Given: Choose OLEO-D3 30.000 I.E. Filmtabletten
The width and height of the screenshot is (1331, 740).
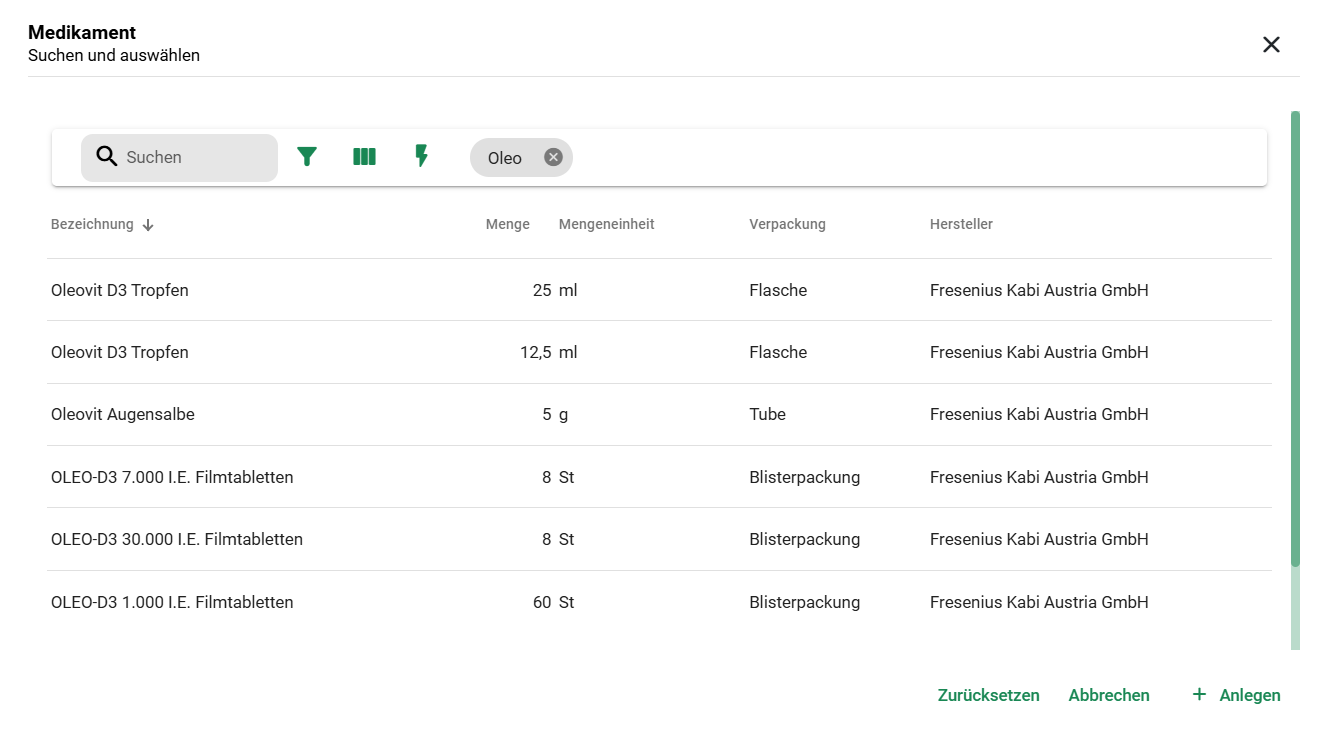Looking at the screenshot, I should [x=177, y=539].
